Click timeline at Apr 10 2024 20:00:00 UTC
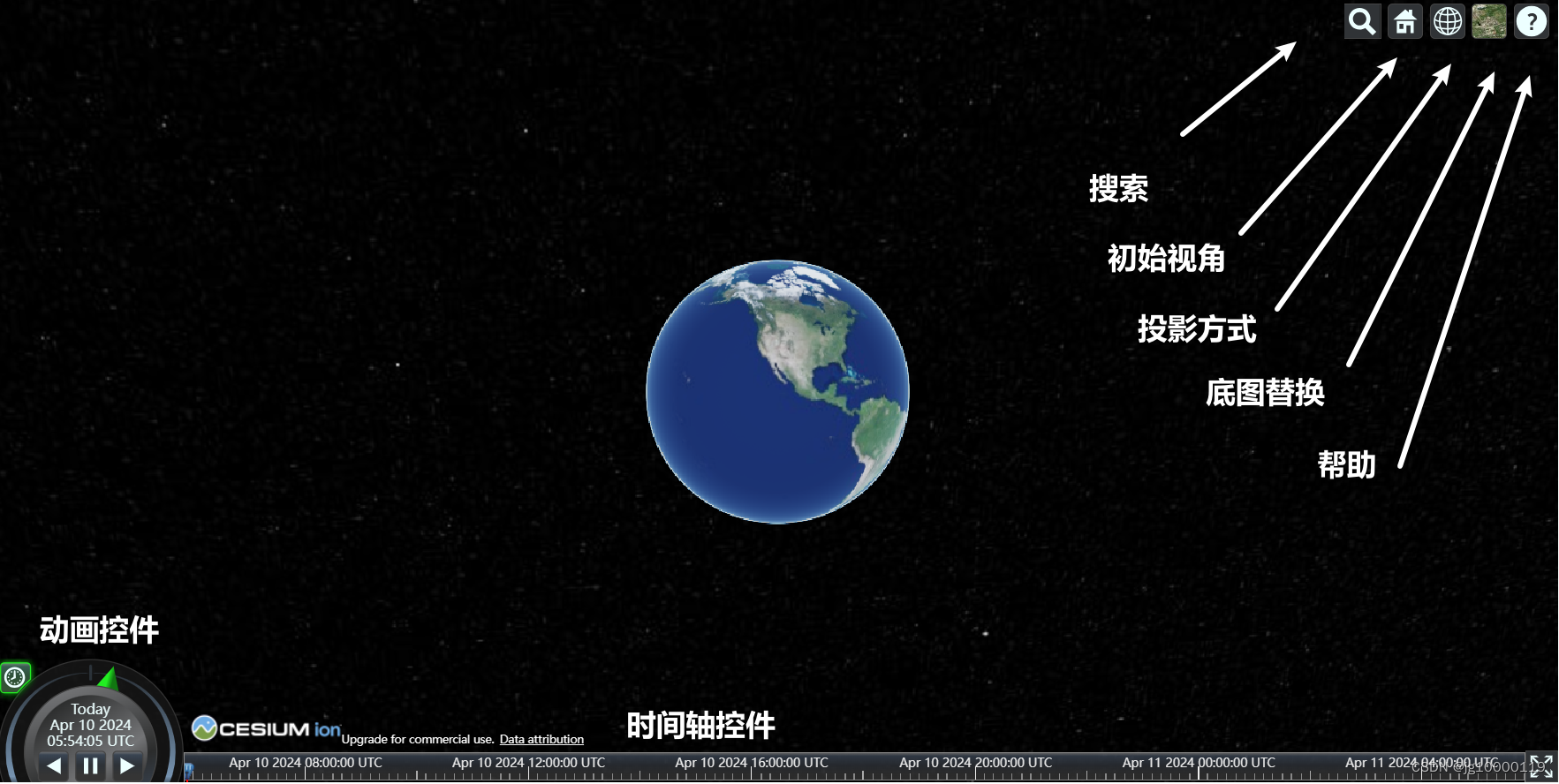 976,763
